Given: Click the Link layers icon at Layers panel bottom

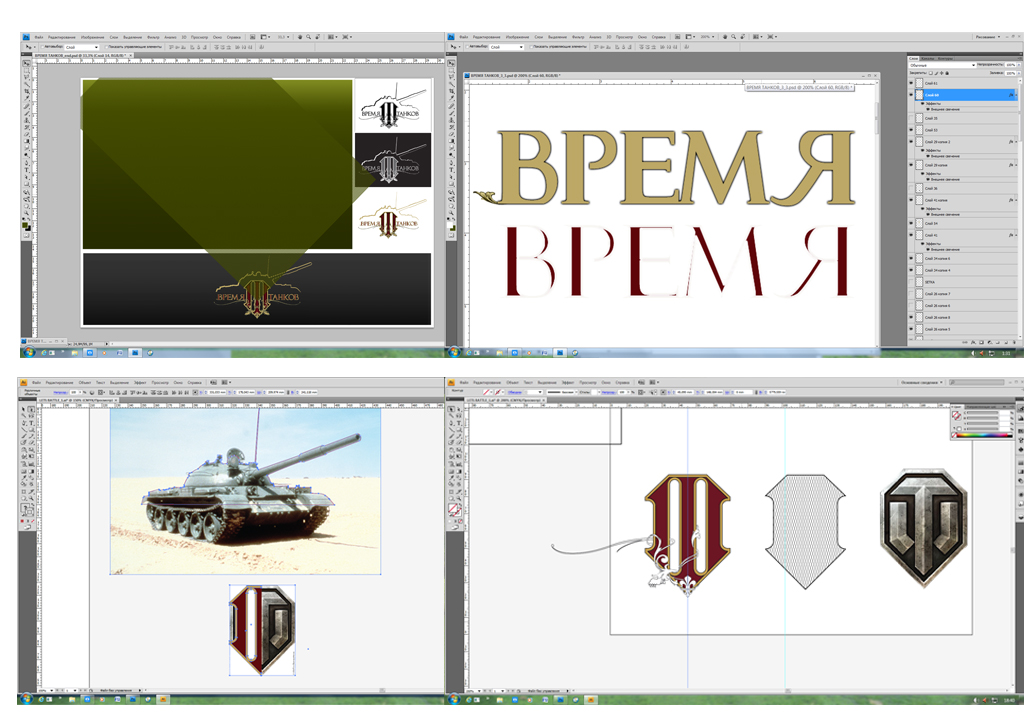Looking at the screenshot, I should coord(965,343).
